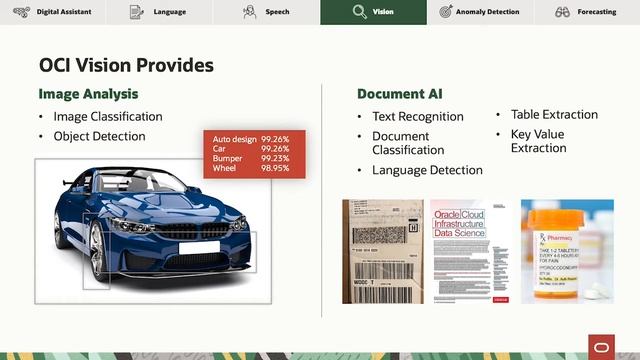Click 'Key Value Extraction' bullet text

coord(538,141)
